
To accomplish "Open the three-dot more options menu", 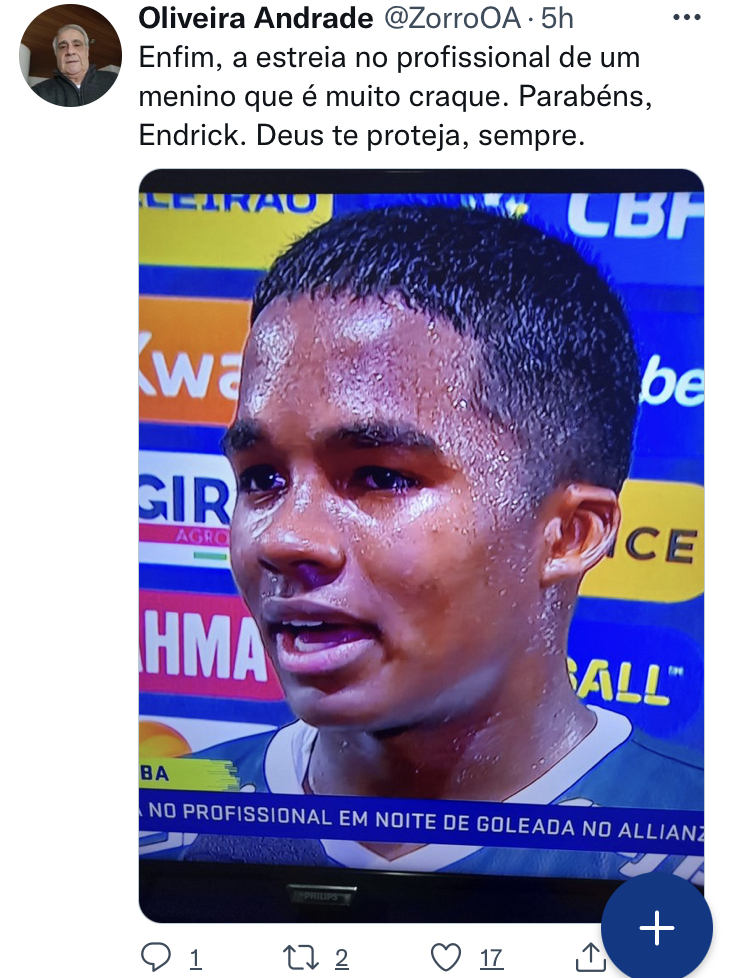I will coord(687,17).
